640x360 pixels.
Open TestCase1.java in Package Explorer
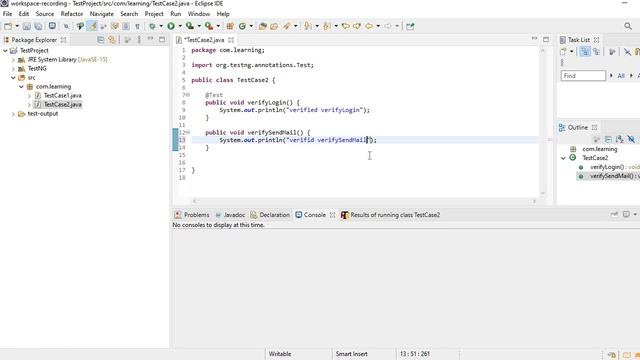pyautogui.click(x=62, y=96)
